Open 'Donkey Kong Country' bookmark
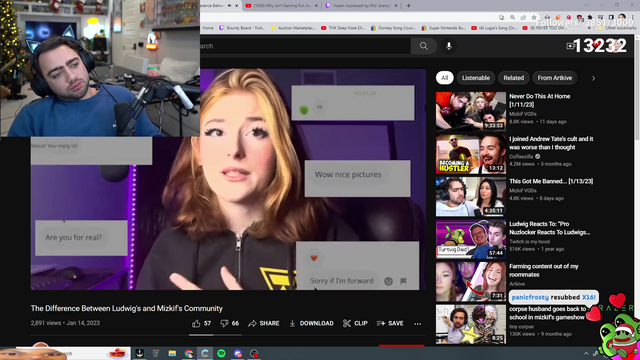640x360 pixels. tap(393, 28)
